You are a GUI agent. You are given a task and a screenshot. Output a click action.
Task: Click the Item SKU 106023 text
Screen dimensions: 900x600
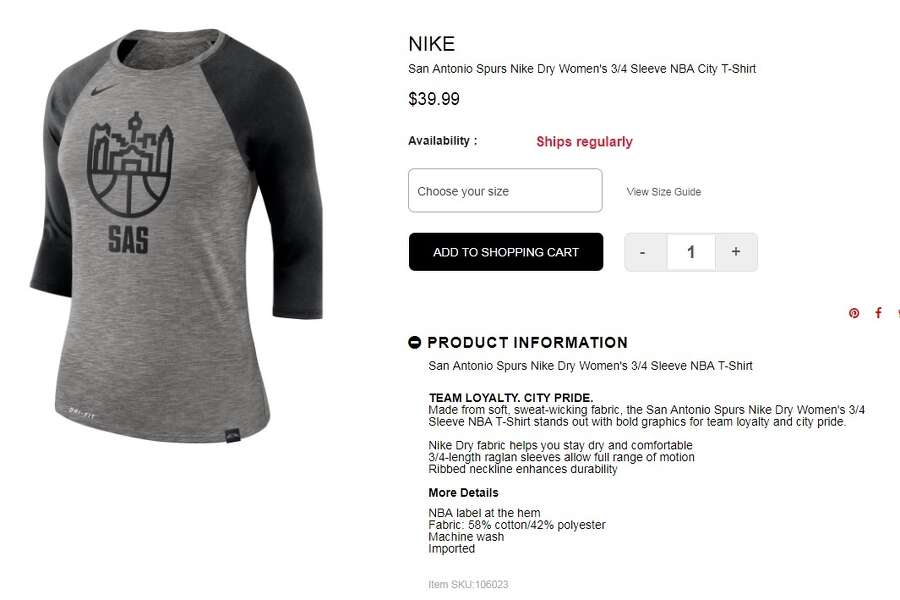pyautogui.click(x=468, y=584)
